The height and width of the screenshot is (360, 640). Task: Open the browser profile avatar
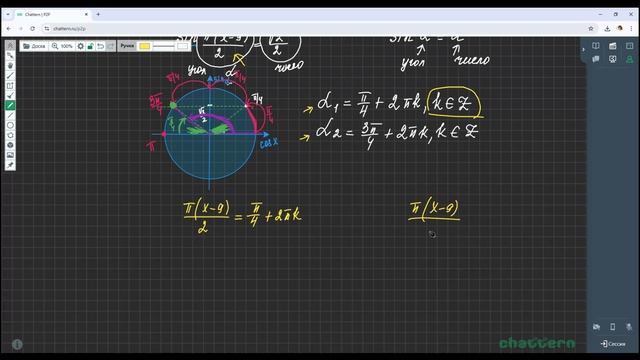(620, 29)
